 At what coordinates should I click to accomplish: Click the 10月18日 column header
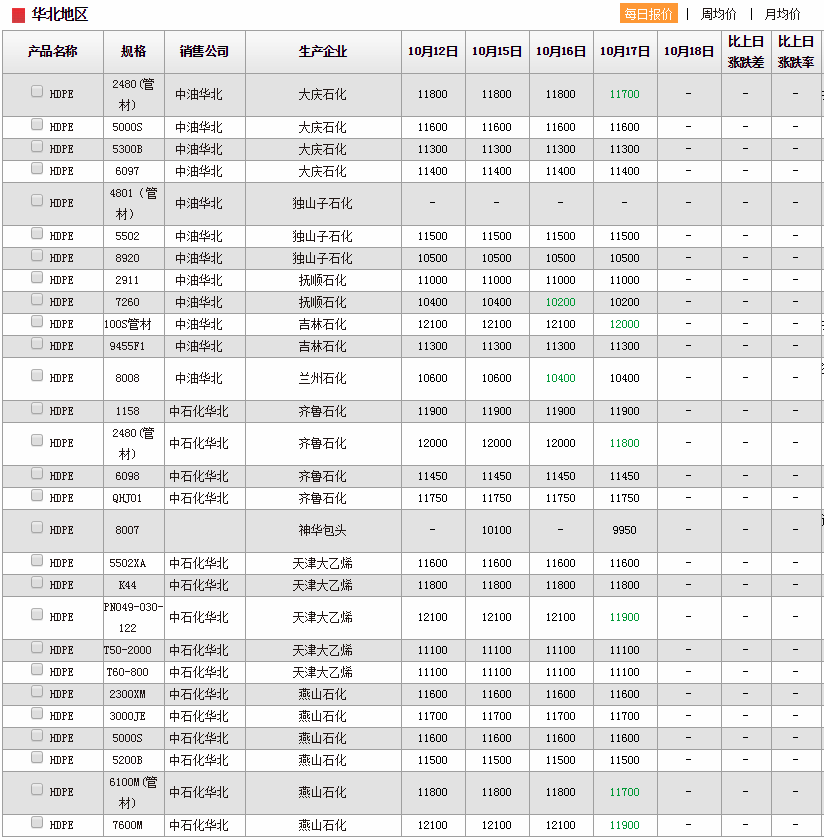tap(689, 51)
